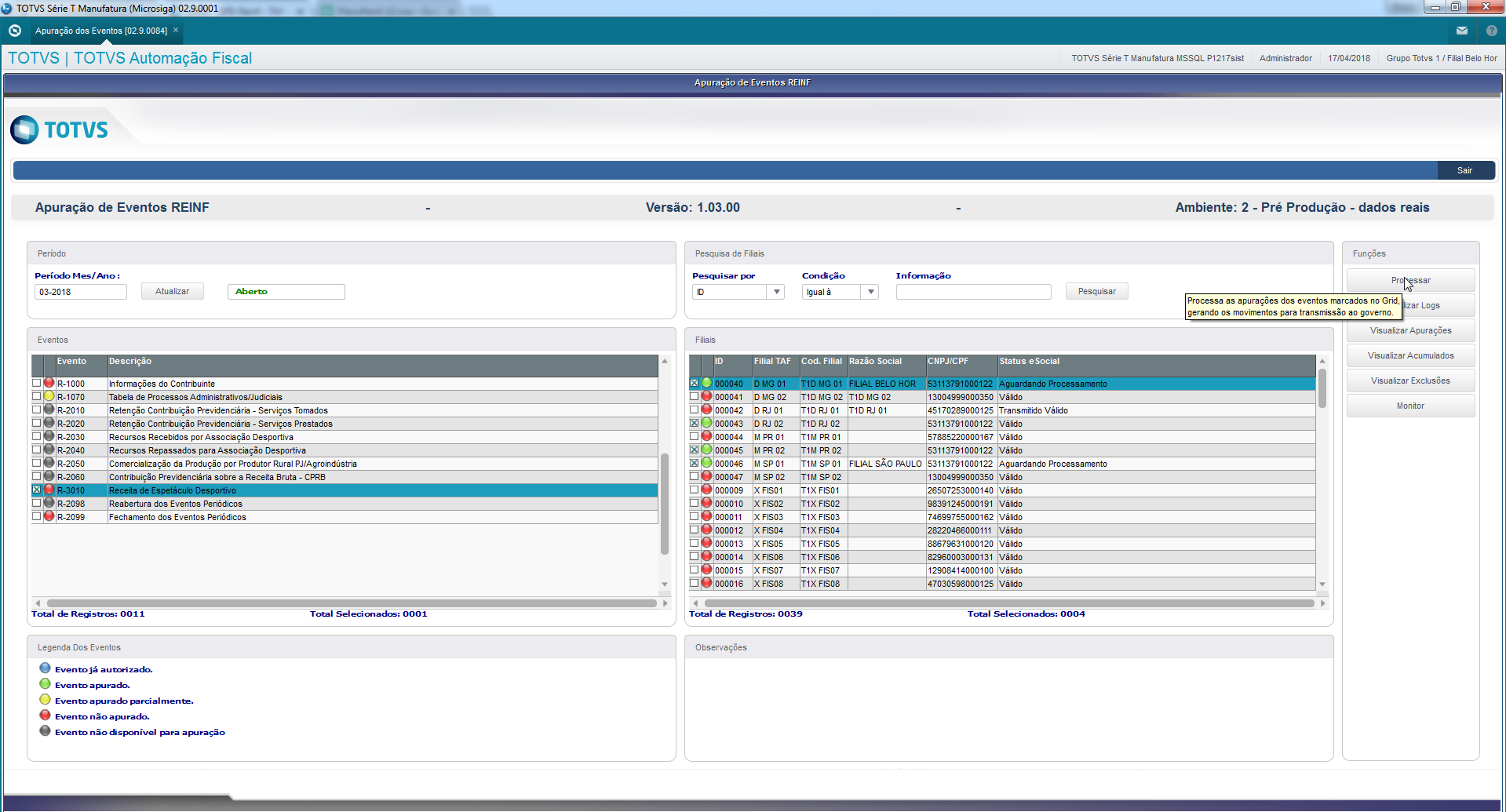Uncheck filial 000040 checkbox

[694, 383]
